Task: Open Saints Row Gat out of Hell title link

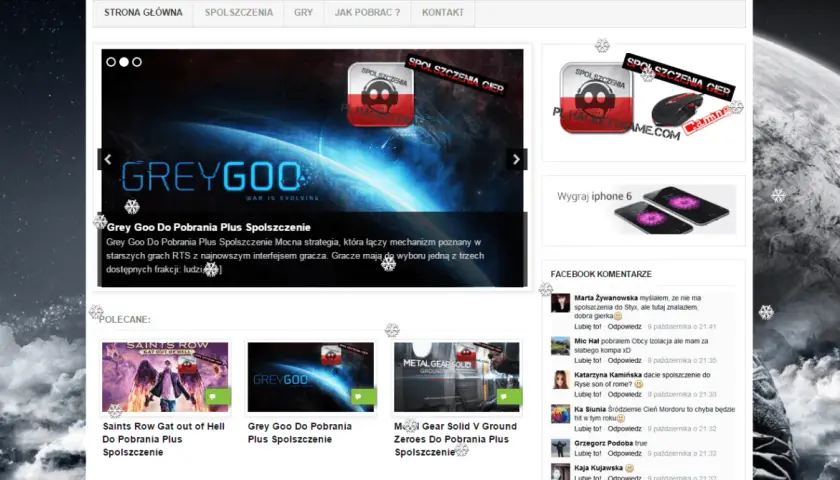Action: point(164,439)
